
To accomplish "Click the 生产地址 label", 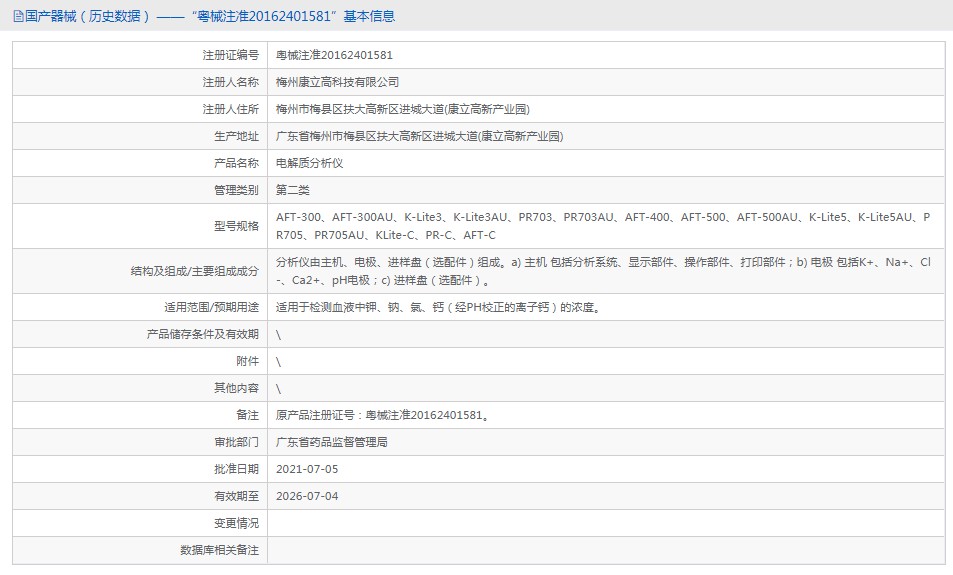I will tap(236, 136).
